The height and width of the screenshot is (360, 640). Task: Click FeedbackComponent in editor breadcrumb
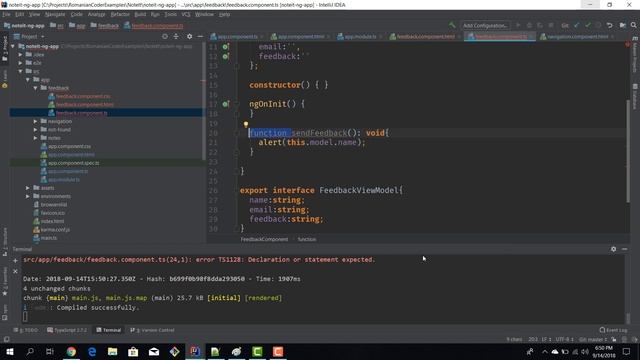(264, 239)
